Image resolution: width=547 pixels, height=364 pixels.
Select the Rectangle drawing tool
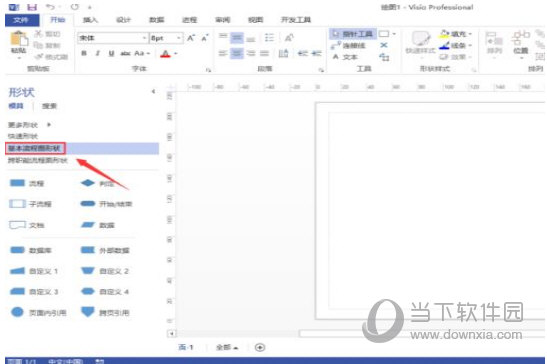[384, 34]
